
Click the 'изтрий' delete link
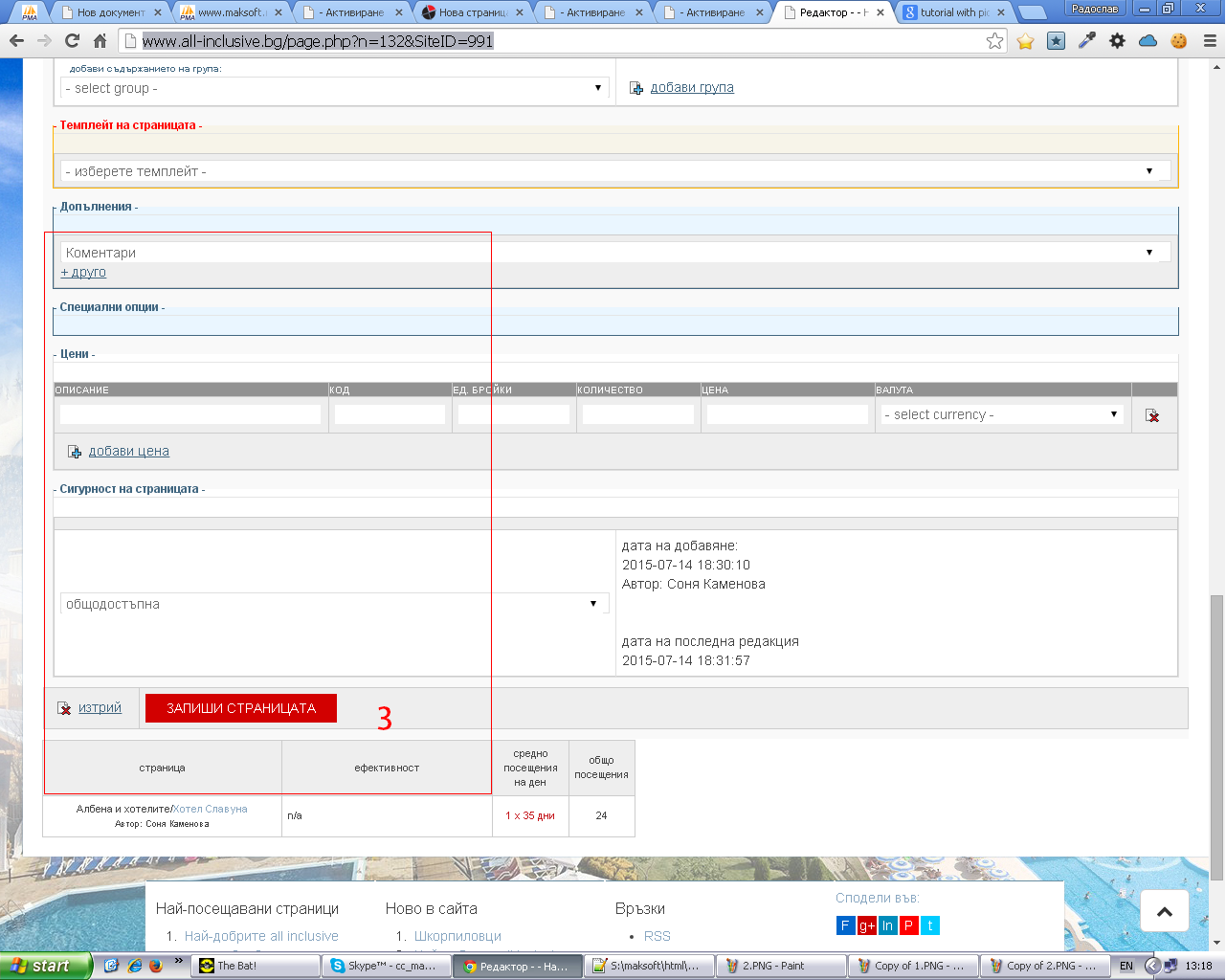click(x=100, y=708)
